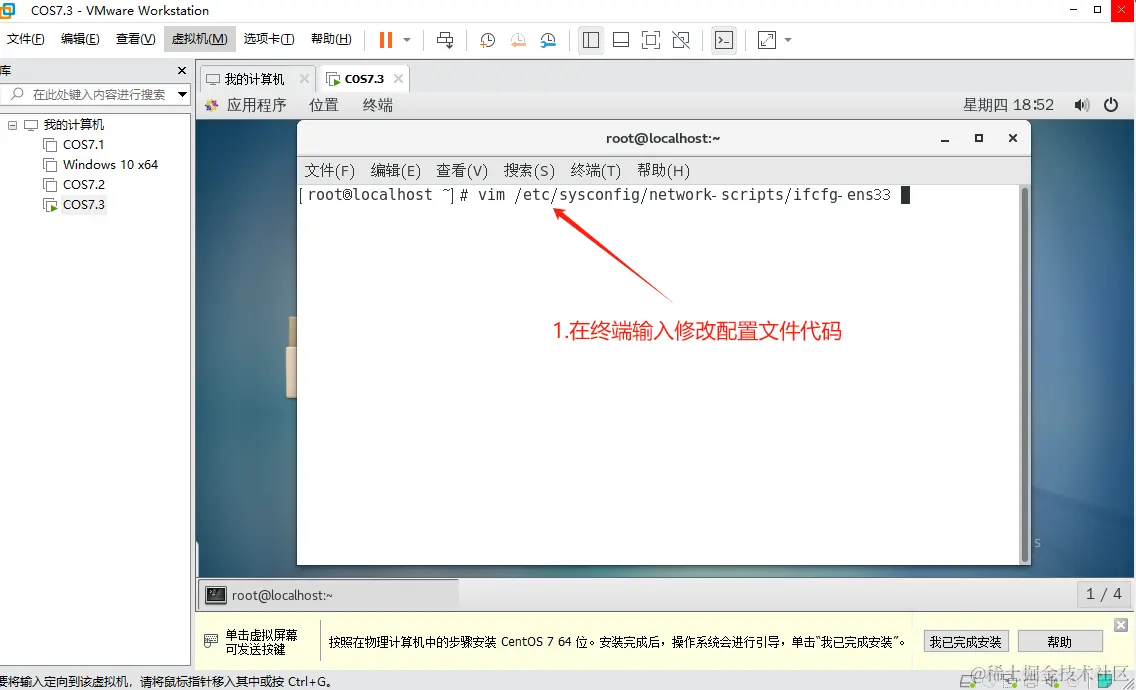Click root@localhost taskbar window button
Image resolution: width=1136 pixels, height=690 pixels.
[328, 595]
